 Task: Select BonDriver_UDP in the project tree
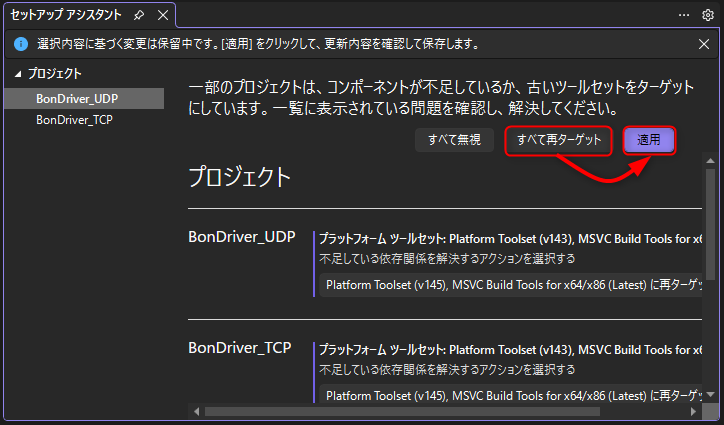pyautogui.click(x=75, y=98)
